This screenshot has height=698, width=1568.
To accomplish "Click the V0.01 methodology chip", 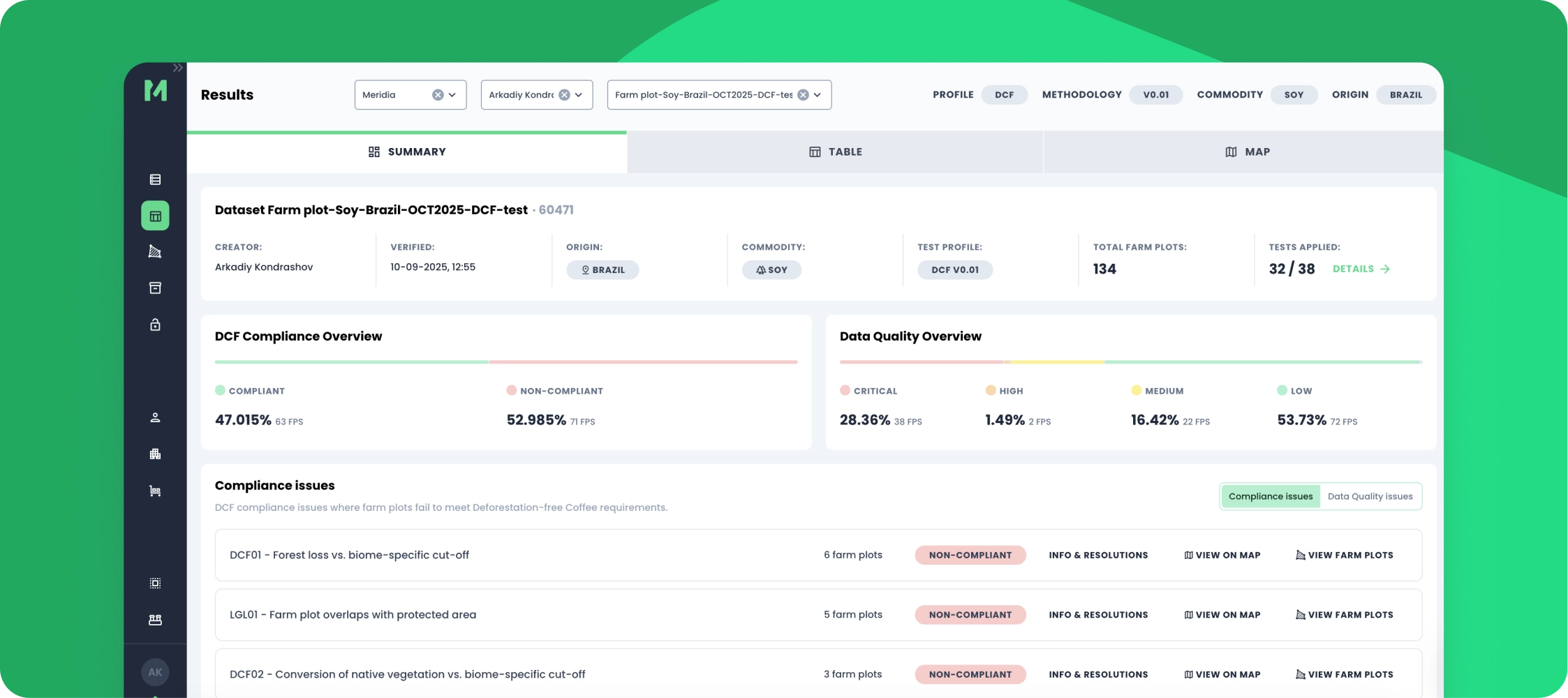I will click(1156, 95).
